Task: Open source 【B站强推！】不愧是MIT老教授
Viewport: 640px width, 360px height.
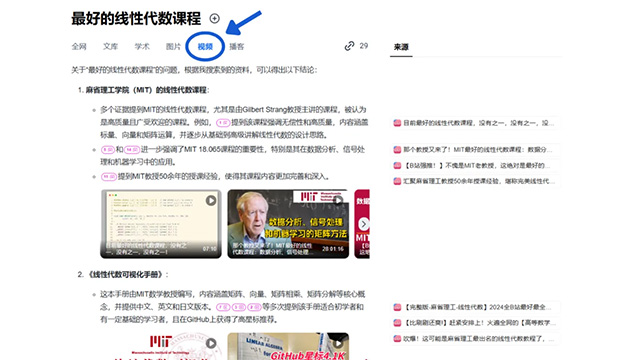Action: (474, 165)
